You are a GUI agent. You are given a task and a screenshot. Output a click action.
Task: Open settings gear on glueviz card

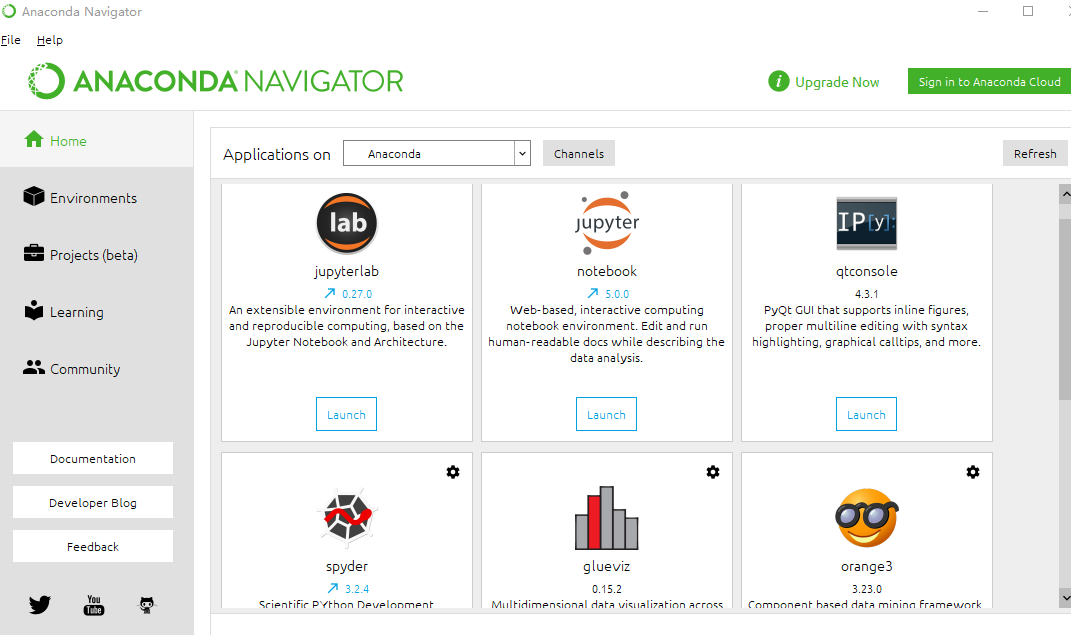click(x=713, y=472)
